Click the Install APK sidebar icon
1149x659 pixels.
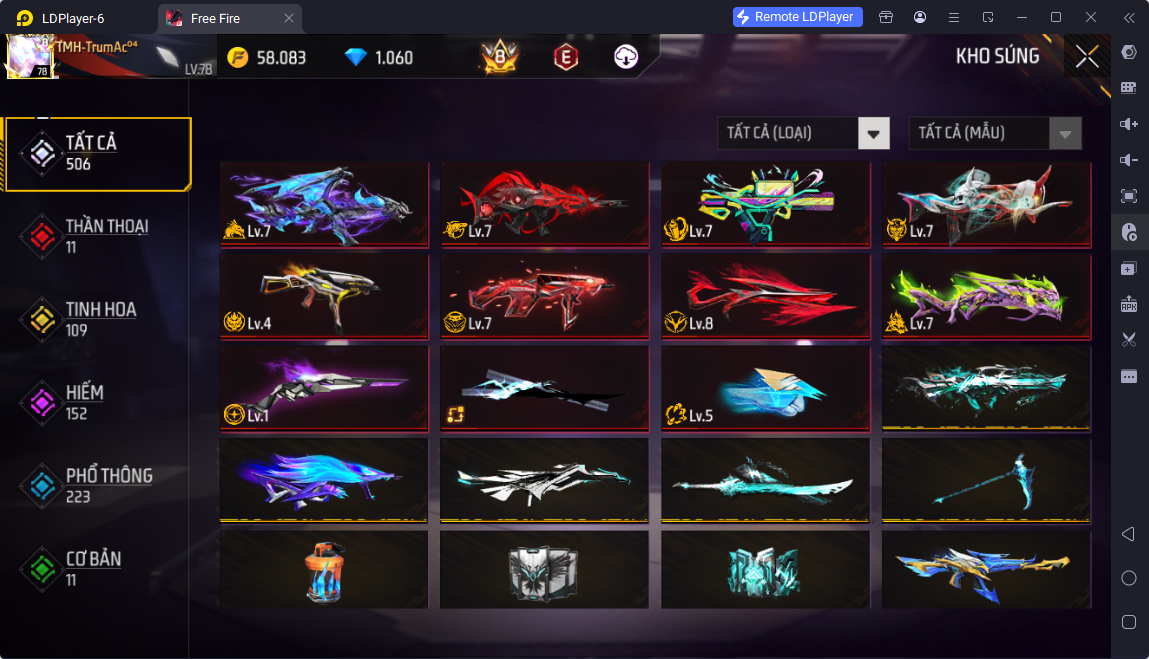[1129, 303]
